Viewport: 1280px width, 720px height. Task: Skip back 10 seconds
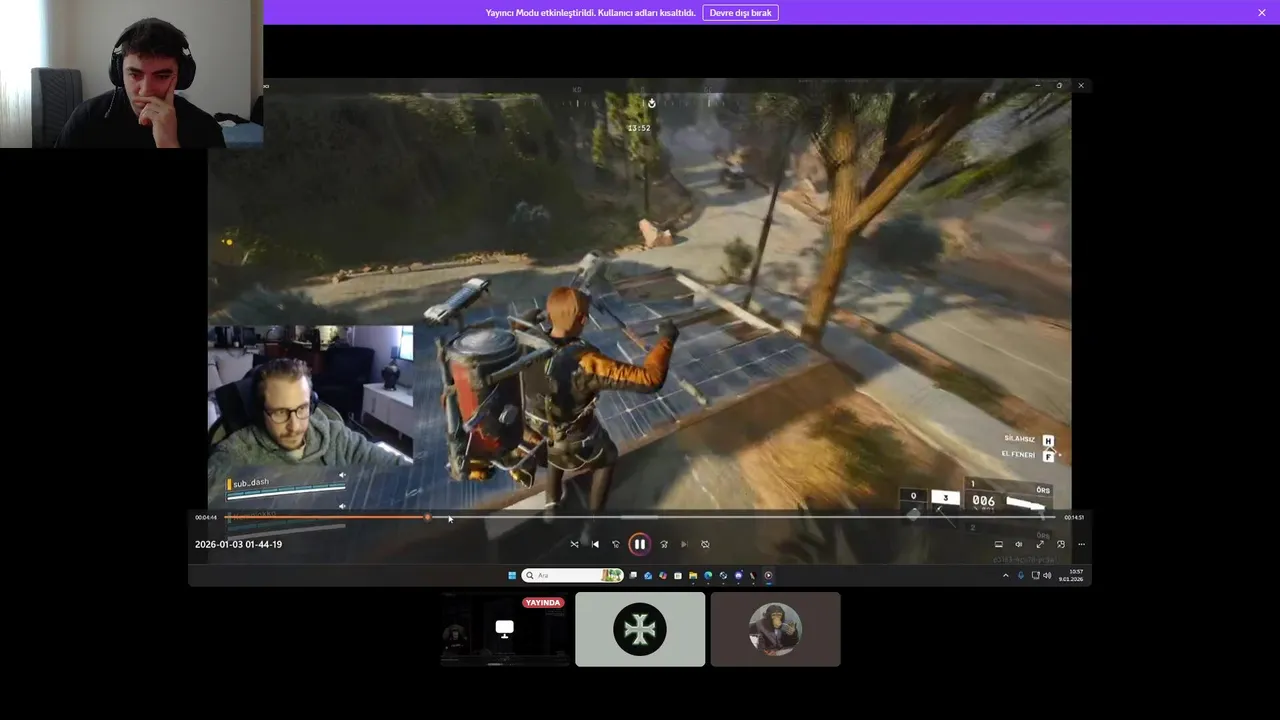pos(616,544)
